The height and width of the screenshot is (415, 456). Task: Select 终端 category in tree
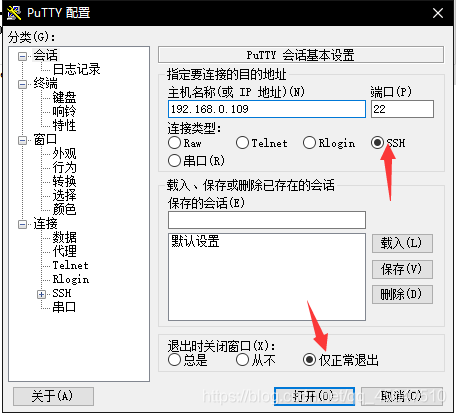click(x=45, y=83)
